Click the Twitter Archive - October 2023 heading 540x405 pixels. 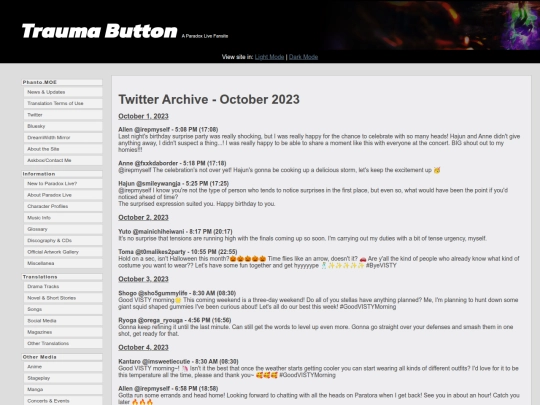209,100
